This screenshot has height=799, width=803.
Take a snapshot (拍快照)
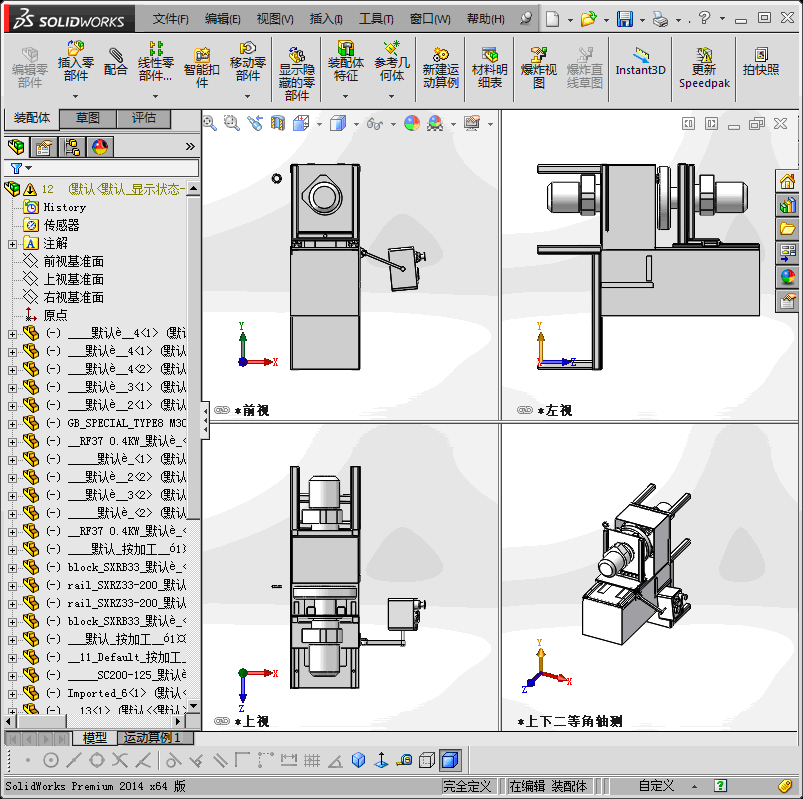(761, 61)
